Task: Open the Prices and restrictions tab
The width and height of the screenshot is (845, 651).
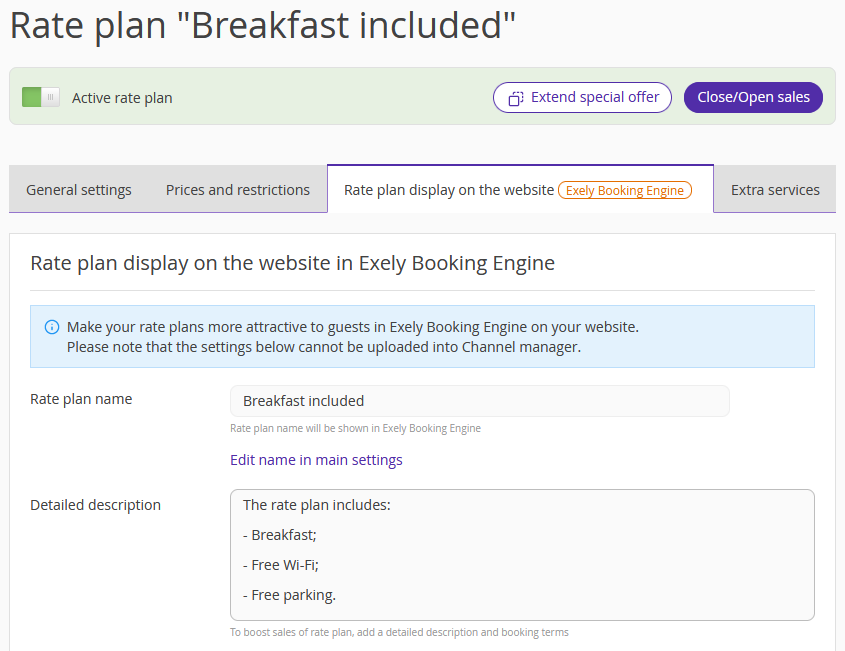Action: 238,190
